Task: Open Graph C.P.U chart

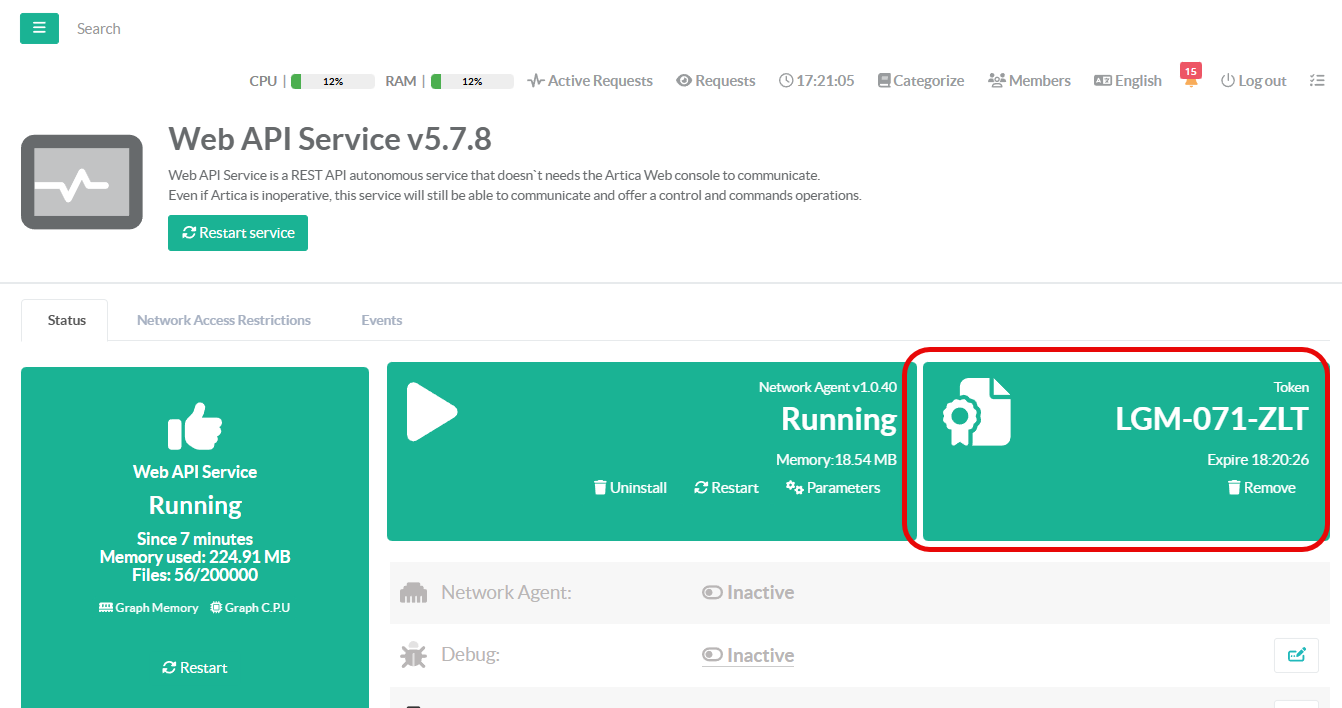Action: (250, 608)
